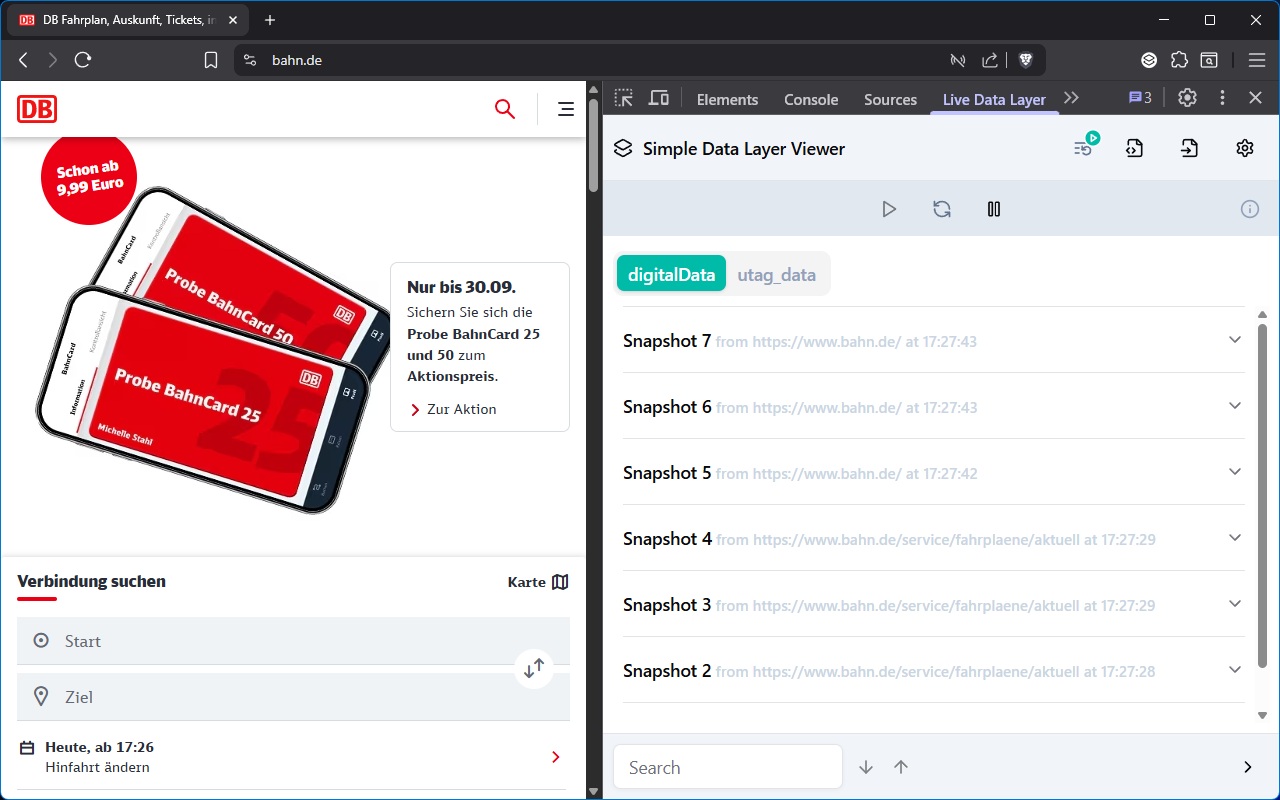
Task: Open the data layer history icon
Action: (x=1083, y=147)
